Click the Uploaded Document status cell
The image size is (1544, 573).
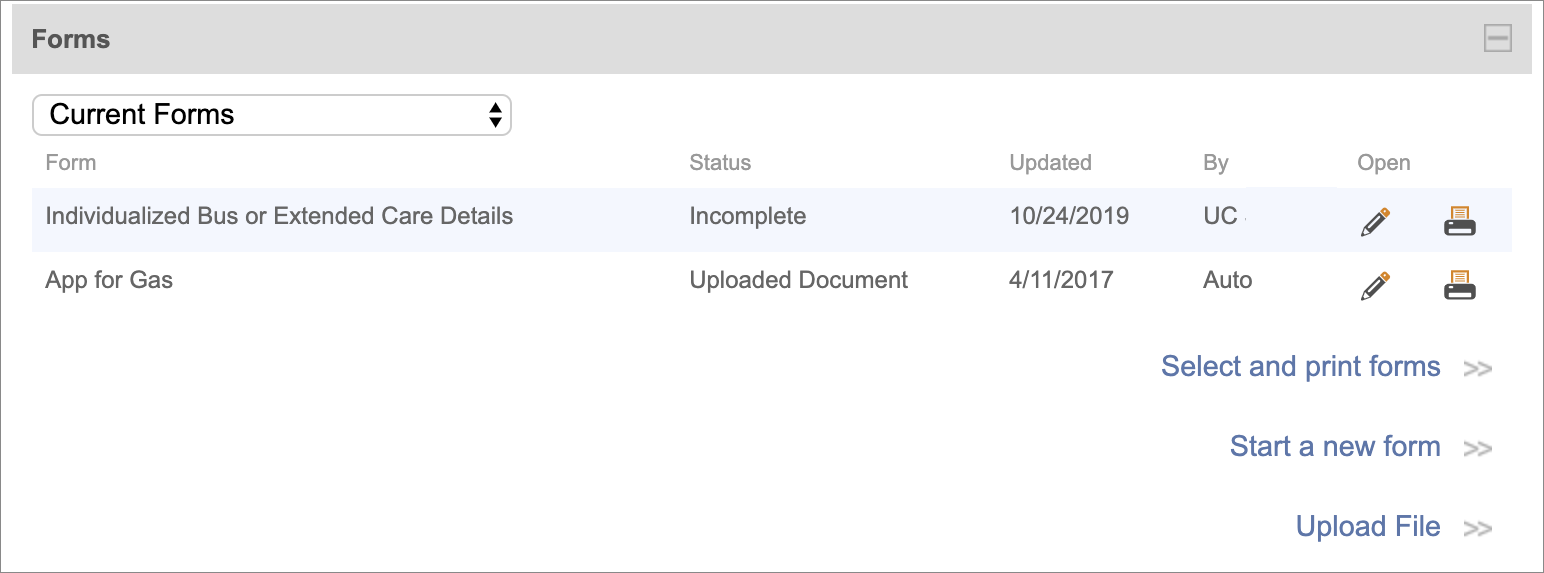(x=798, y=280)
